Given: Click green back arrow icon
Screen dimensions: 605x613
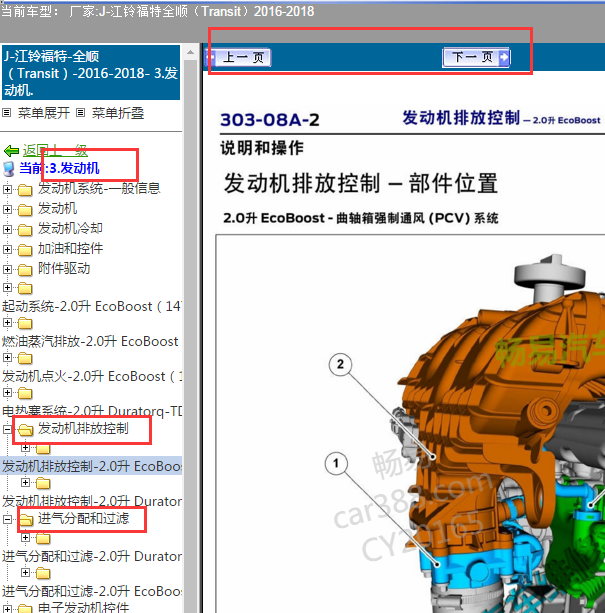Looking at the screenshot, I should pos(11,151).
